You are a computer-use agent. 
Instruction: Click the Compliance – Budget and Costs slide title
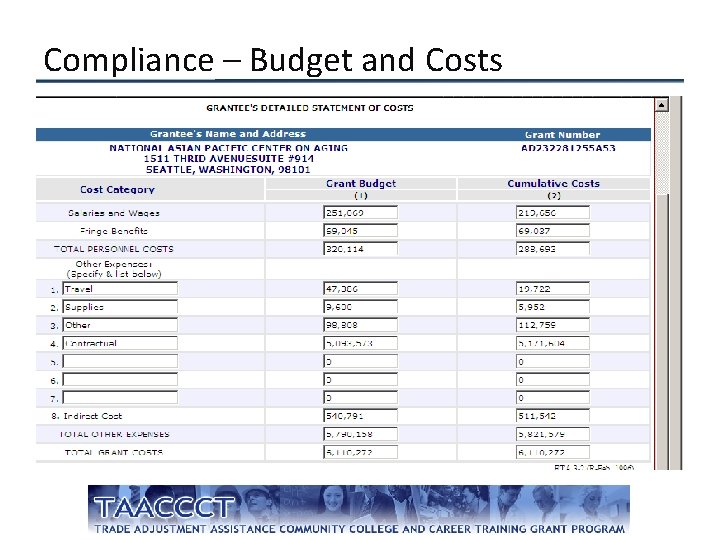pos(273,60)
